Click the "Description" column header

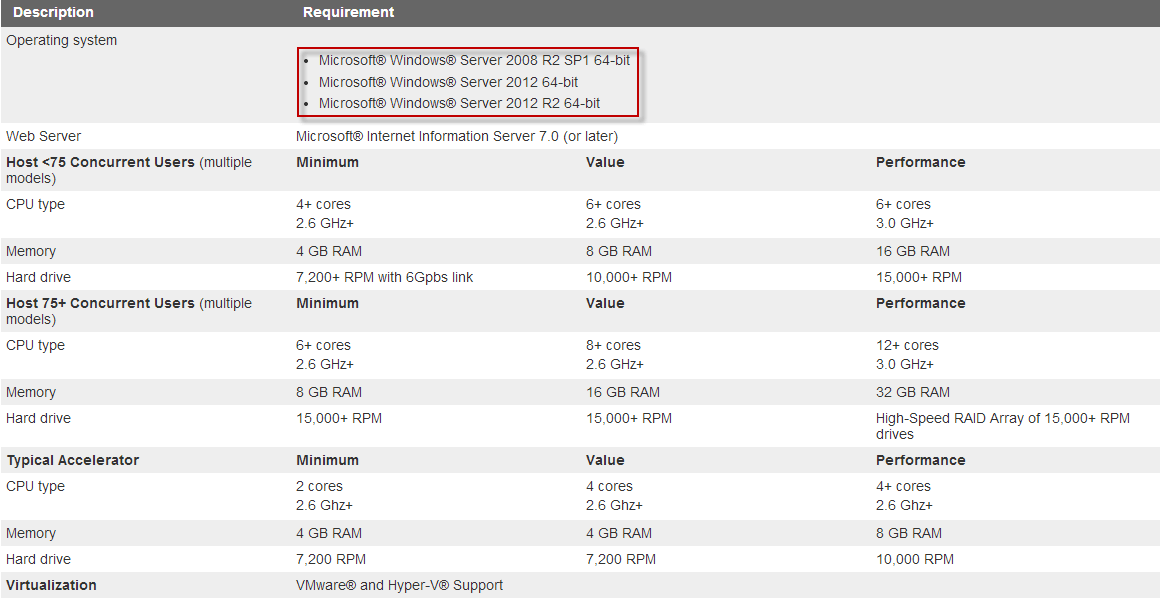[x=53, y=13]
